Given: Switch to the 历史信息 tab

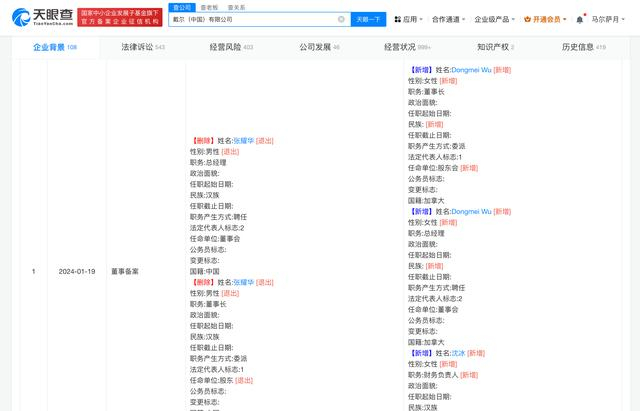Looking at the screenshot, I should pyautogui.click(x=584, y=47).
